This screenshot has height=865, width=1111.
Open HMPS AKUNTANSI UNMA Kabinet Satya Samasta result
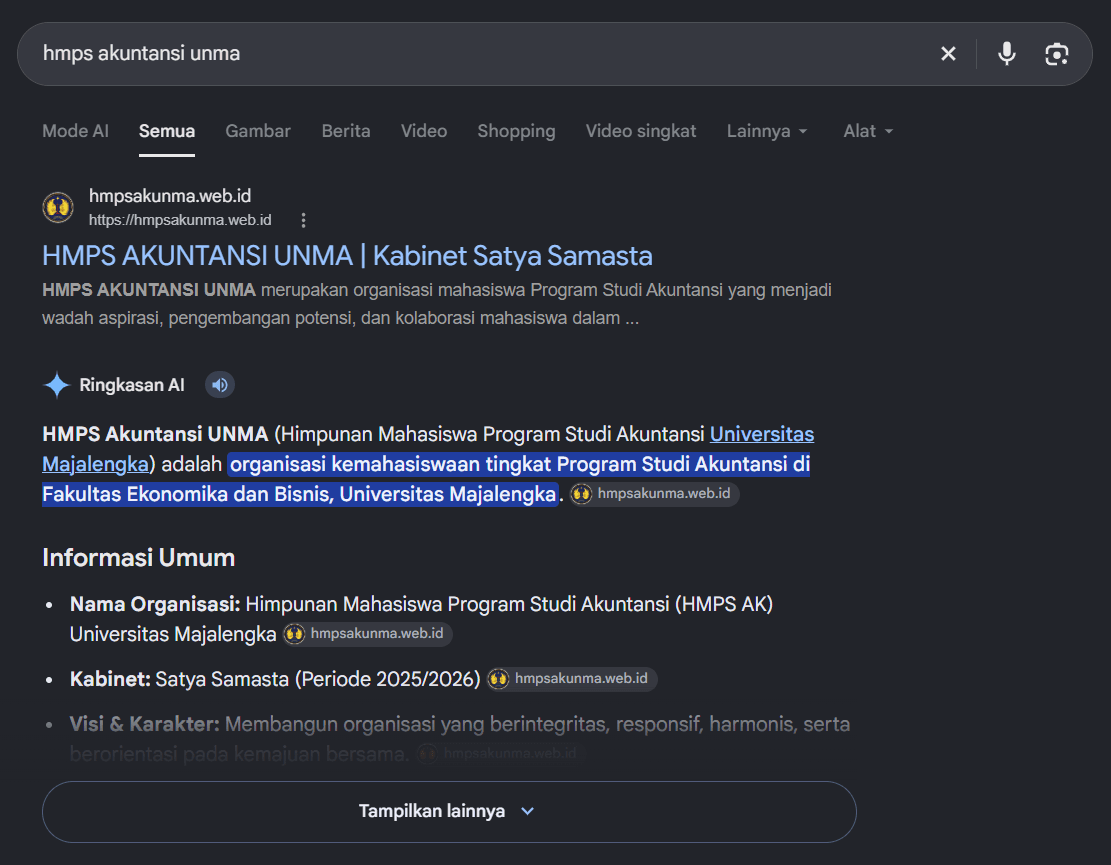click(x=347, y=256)
